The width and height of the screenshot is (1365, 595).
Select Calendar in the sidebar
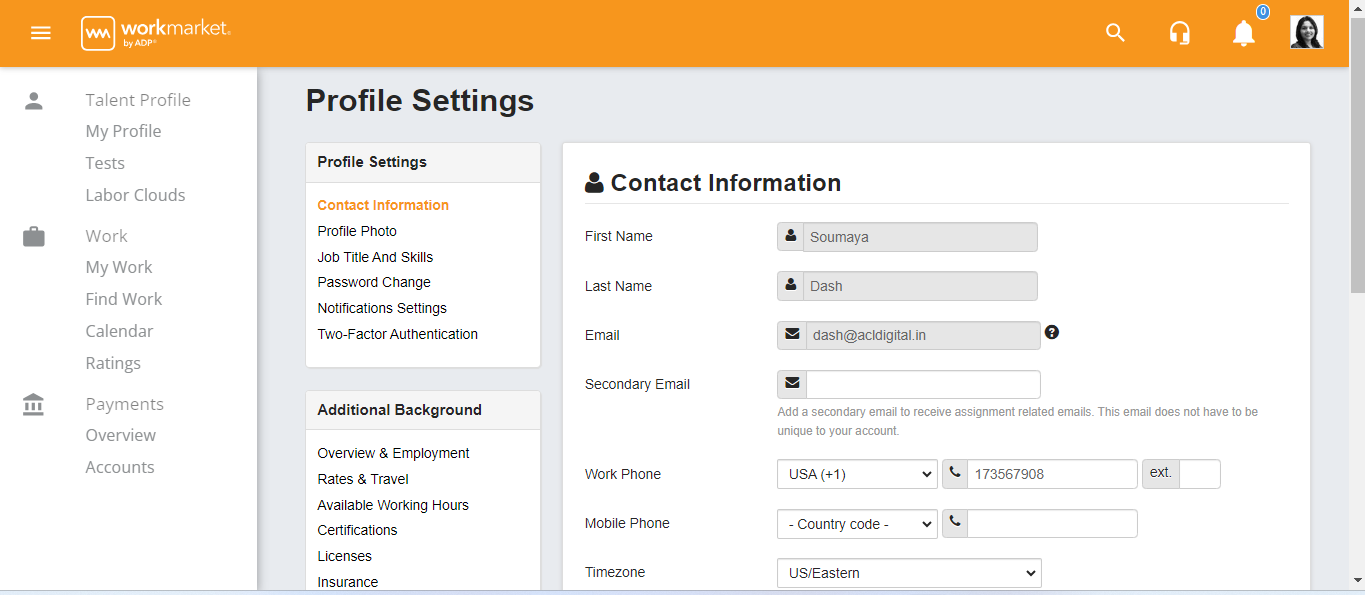click(x=119, y=330)
